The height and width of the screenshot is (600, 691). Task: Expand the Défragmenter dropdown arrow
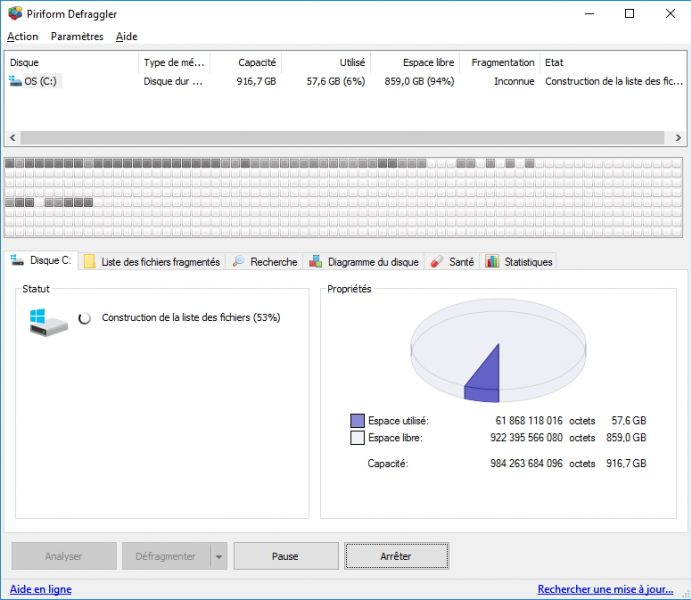[219, 556]
